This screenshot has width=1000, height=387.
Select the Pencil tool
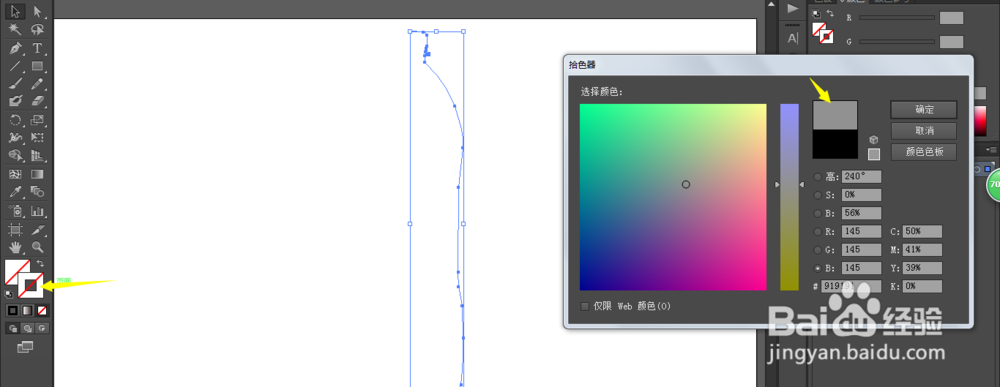coord(37,83)
